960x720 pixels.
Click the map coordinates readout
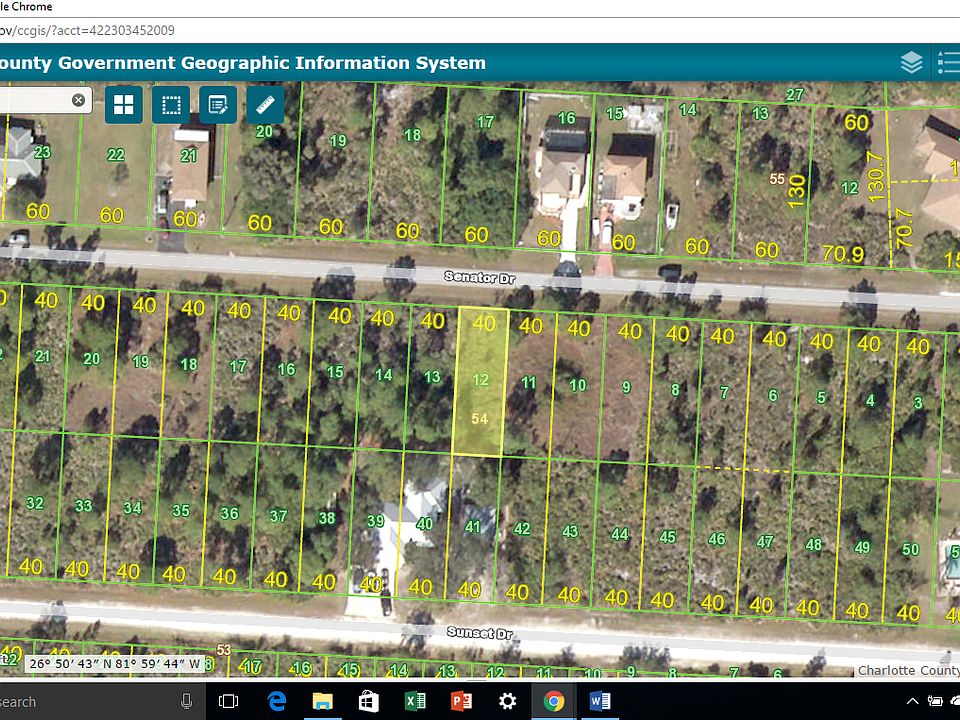115,664
